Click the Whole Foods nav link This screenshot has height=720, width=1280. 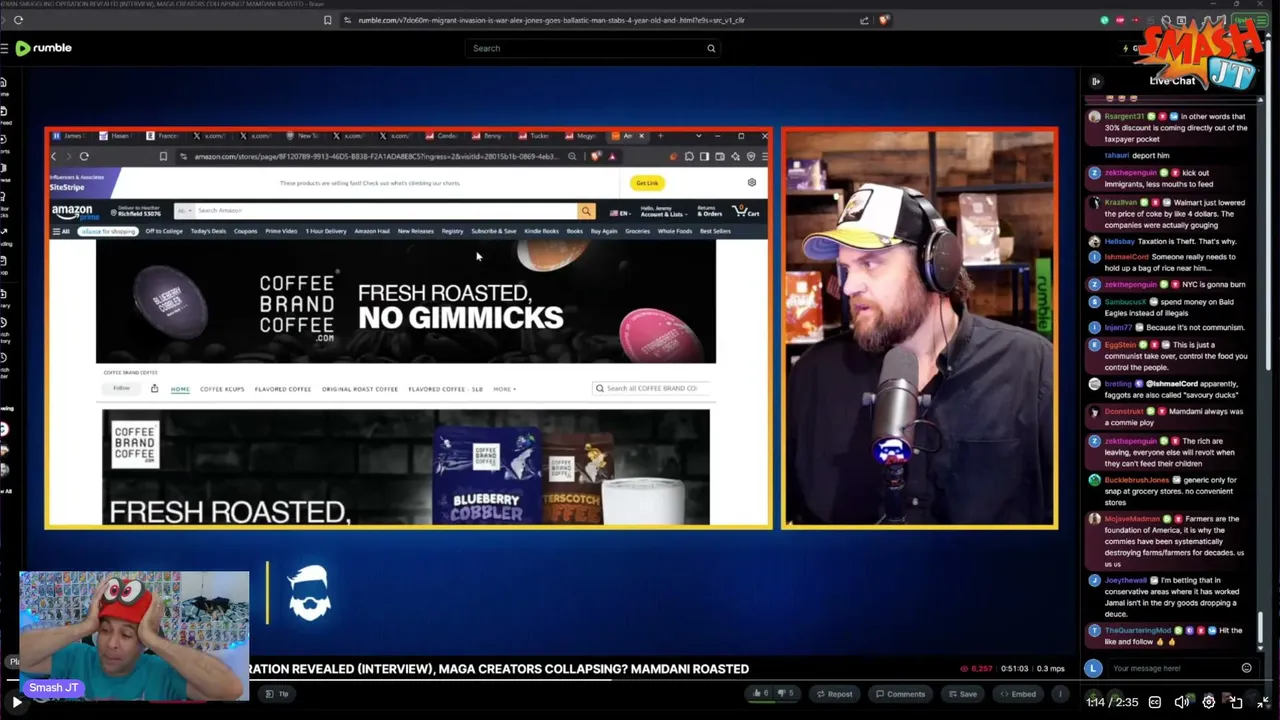675,231
